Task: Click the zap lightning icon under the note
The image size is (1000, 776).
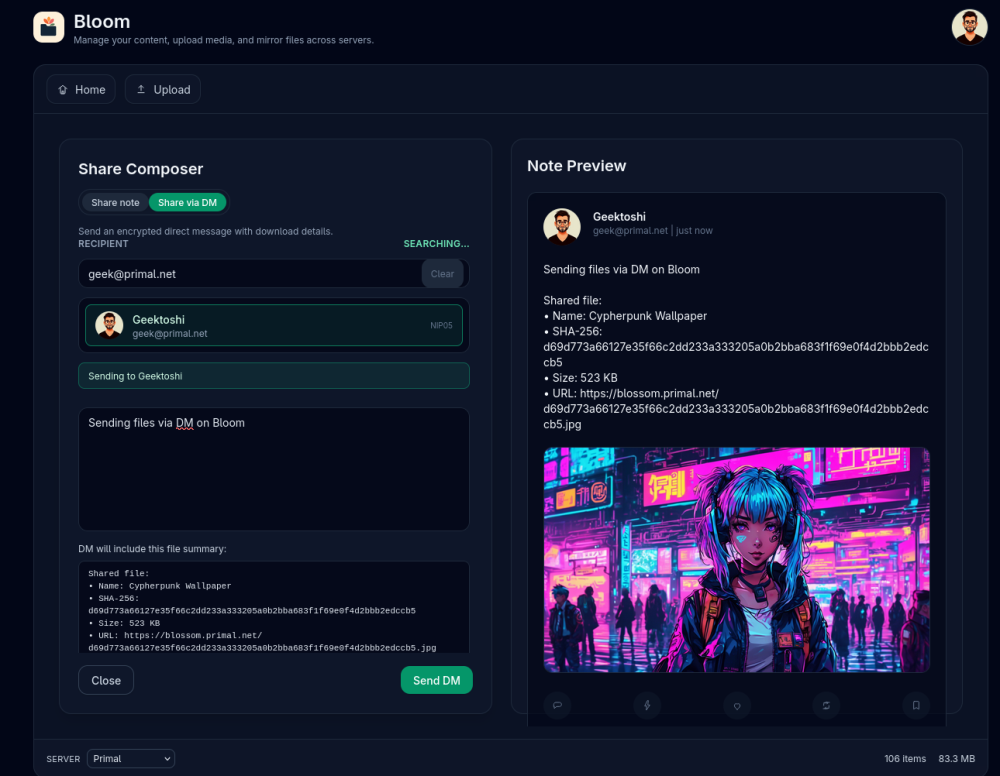Action: pos(647,705)
